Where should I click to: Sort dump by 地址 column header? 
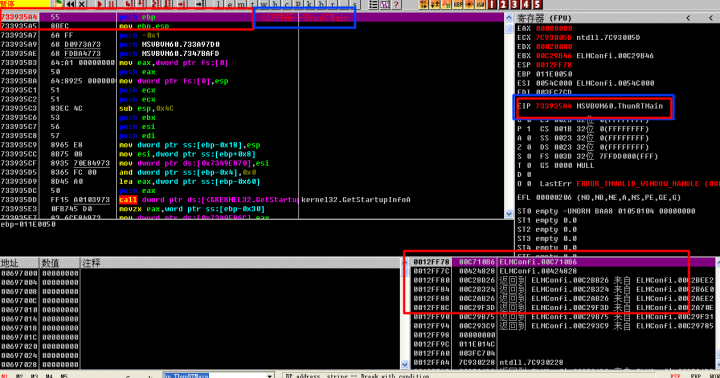[19, 263]
